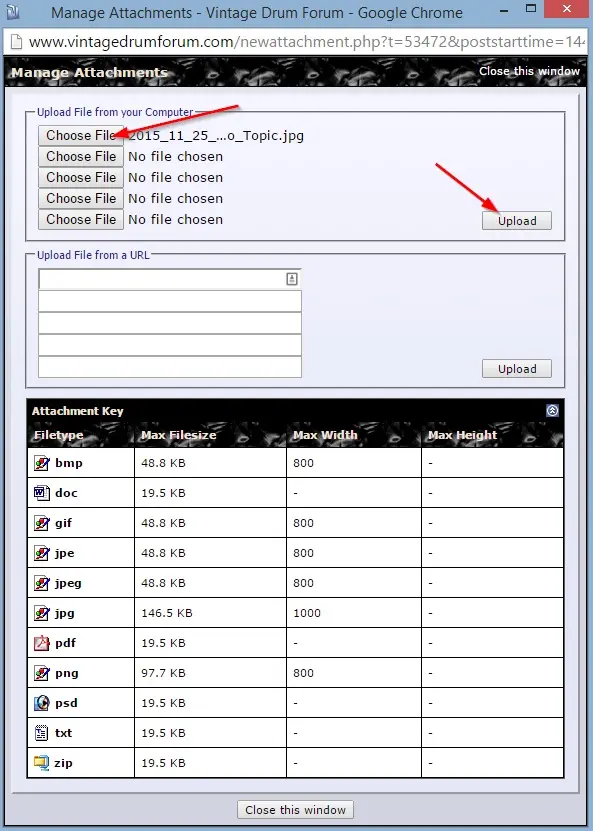Screen dimensions: 593x831
Task: Upload files from the entered URLs
Action: (517, 368)
